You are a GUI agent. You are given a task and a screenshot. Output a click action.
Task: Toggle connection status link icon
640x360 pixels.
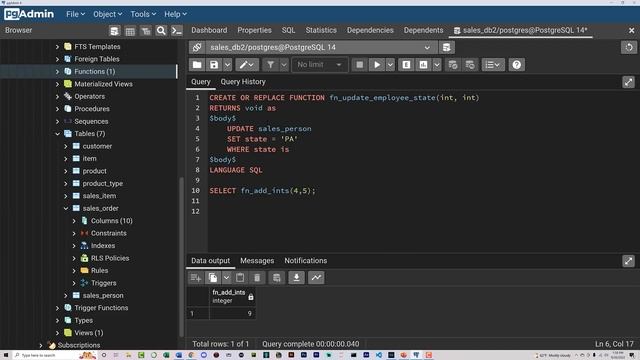197,47
